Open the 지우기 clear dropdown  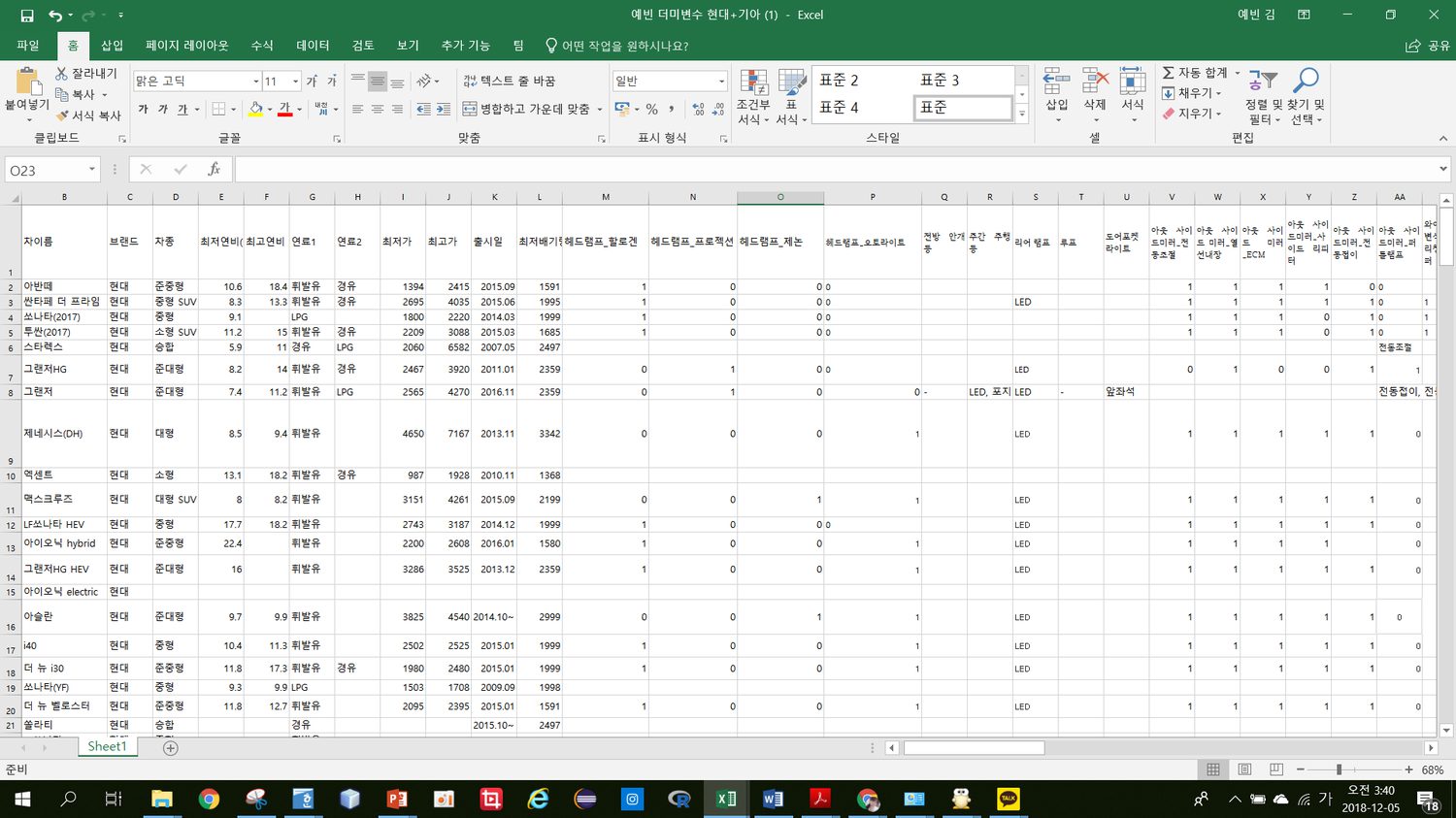(1191, 114)
